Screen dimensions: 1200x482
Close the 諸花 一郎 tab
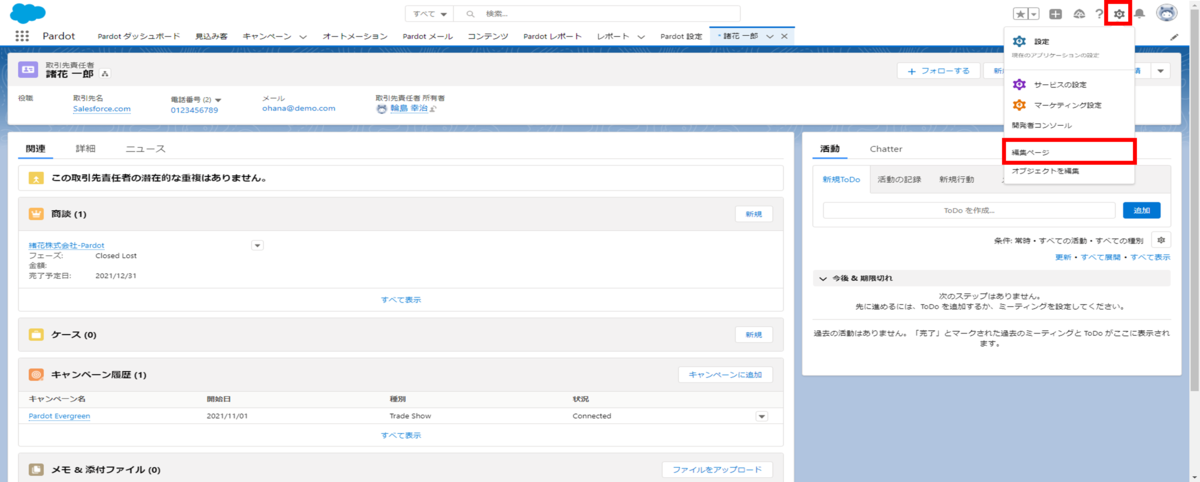(x=785, y=36)
